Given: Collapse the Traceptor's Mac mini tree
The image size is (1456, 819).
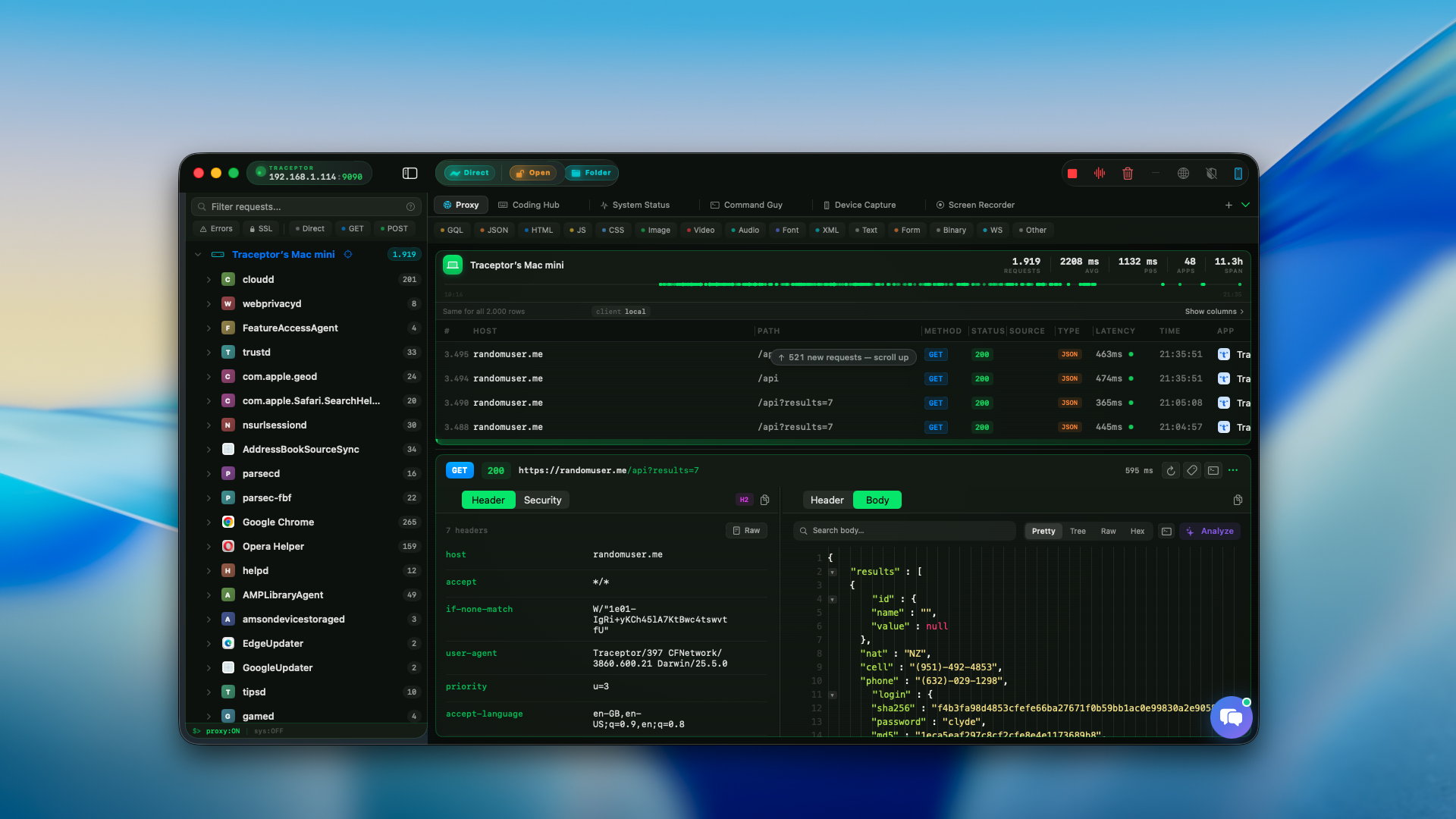Looking at the screenshot, I should click(198, 255).
